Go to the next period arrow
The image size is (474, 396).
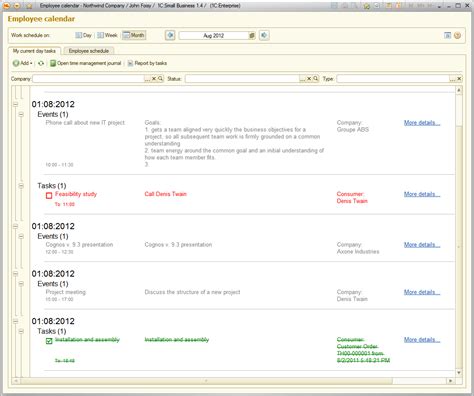pyautogui.click(x=264, y=35)
